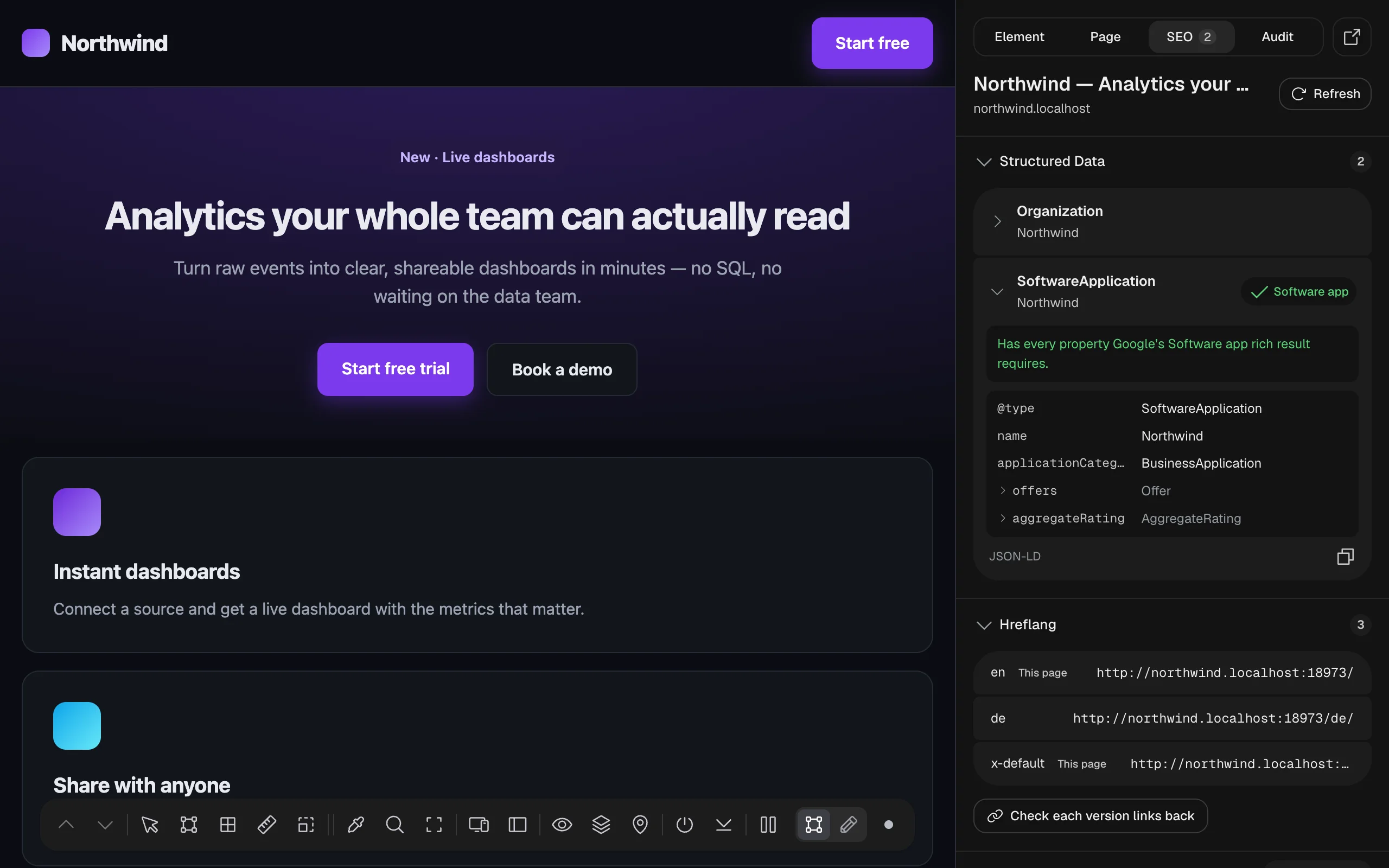Toggle the power icon in the toolbar
The width and height of the screenshot is (1389, 868).
(x=685, y=825)
